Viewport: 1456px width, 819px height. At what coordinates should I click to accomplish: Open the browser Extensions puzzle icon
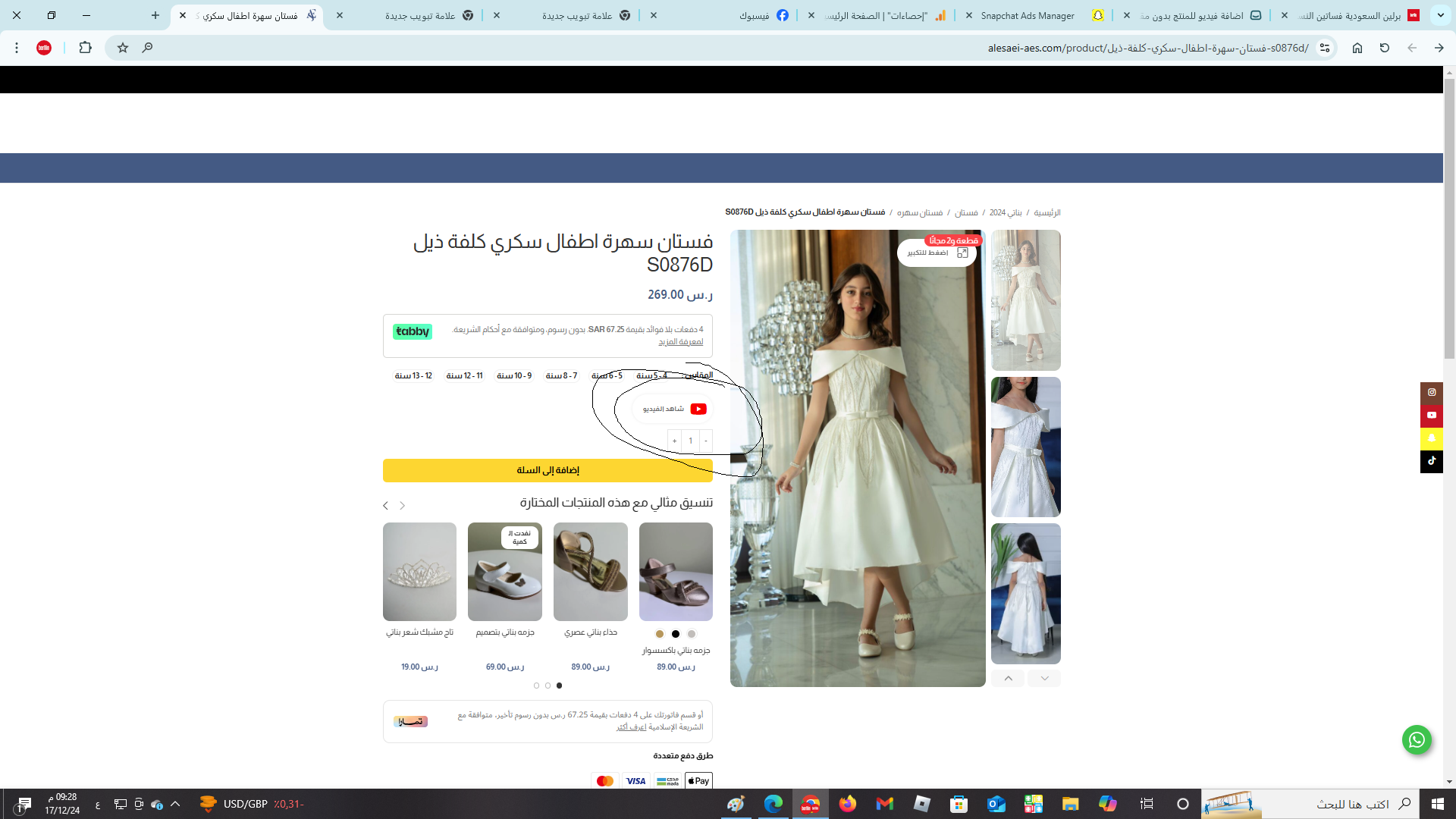point(85,48)
